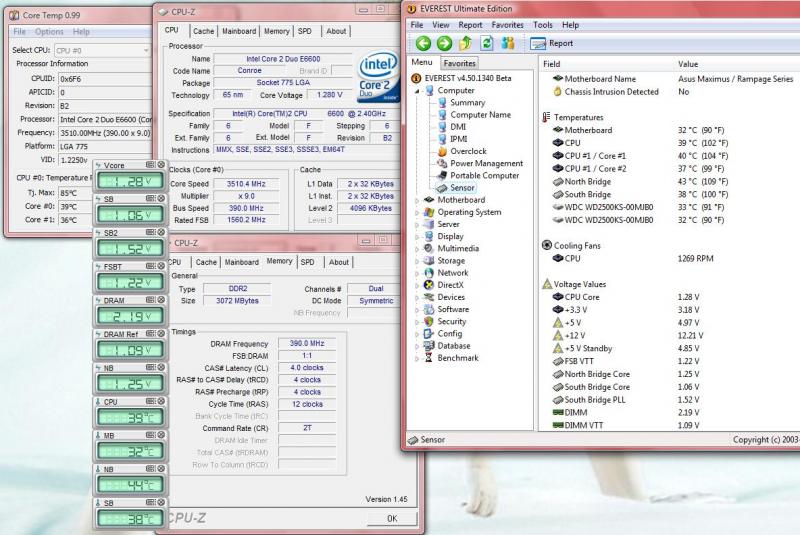The width and height of the screenshot is (800, 535).
Task: Open settings icon on the Vcore gadget
Action: (151, 165)
